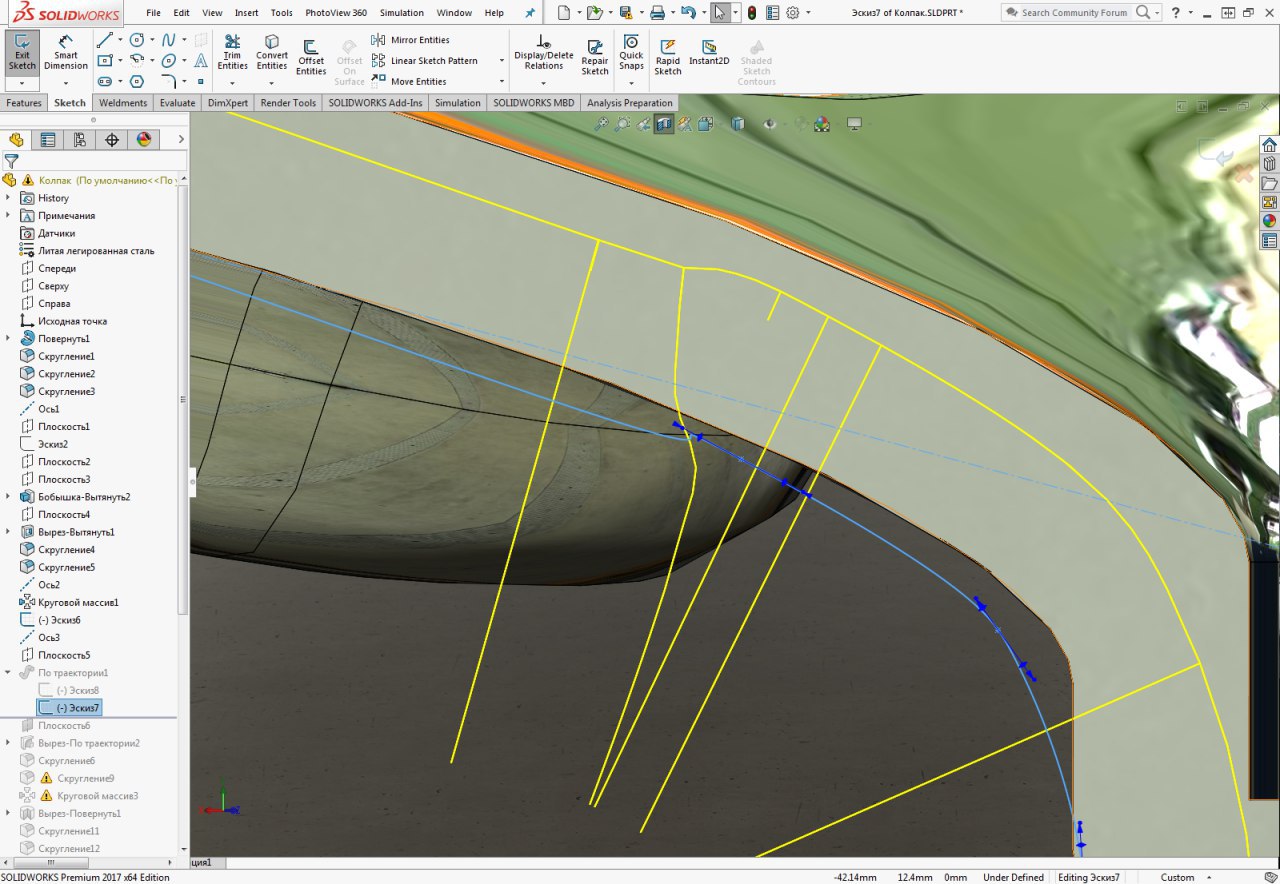The image size is (1280, 884).
Task: Select (-) Эскиз8 in the tree
Action: coord(68,690)
